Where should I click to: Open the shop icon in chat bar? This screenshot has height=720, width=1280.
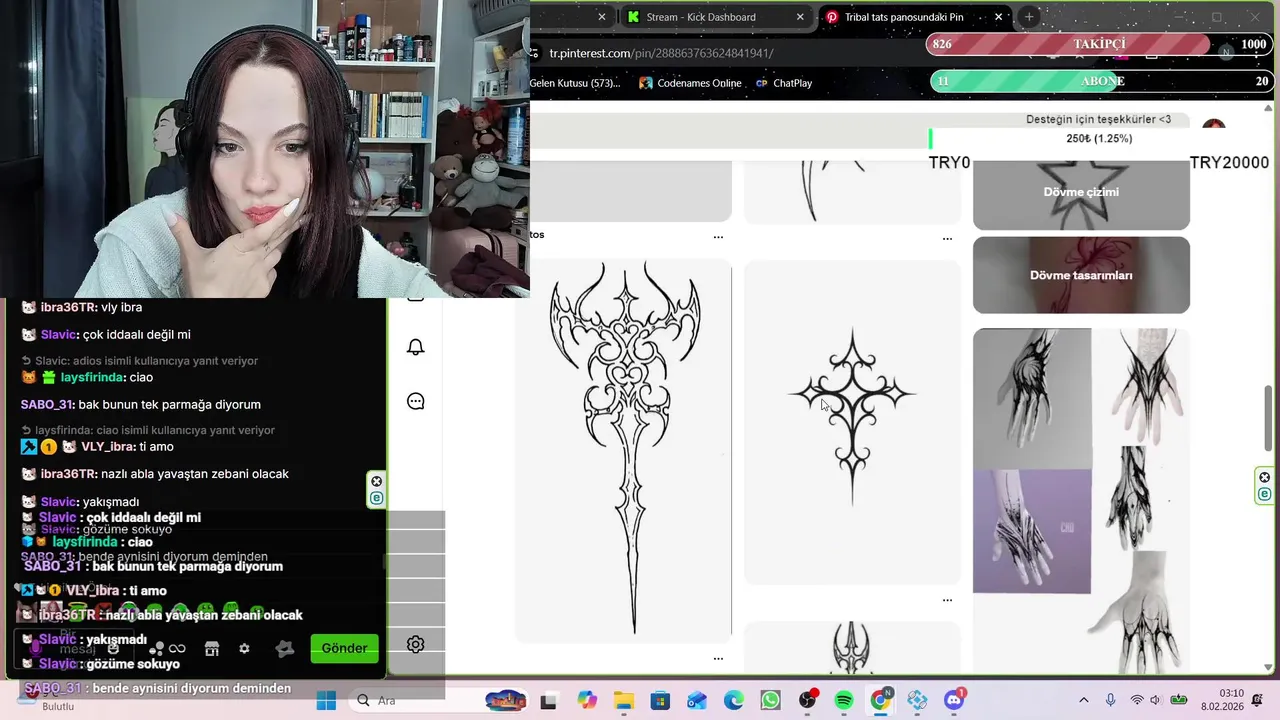pos(212,648)
